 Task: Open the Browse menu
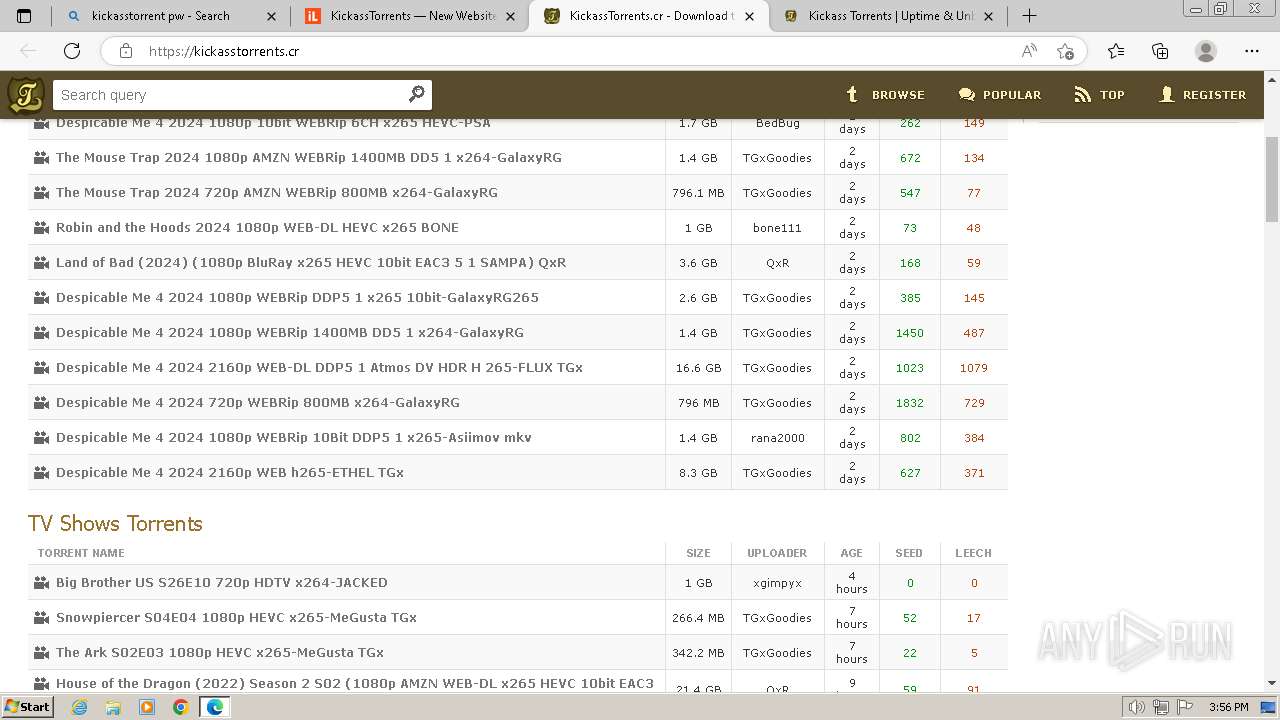885,95
